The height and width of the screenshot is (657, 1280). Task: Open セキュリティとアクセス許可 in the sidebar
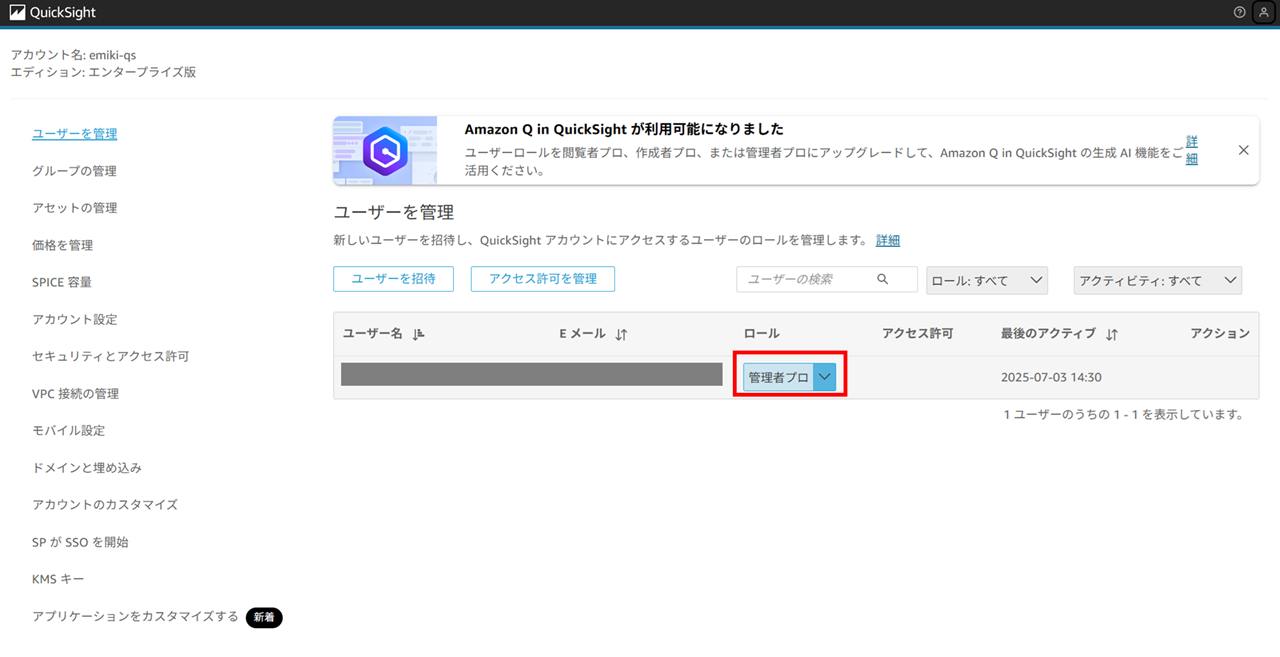click(110, 356)
